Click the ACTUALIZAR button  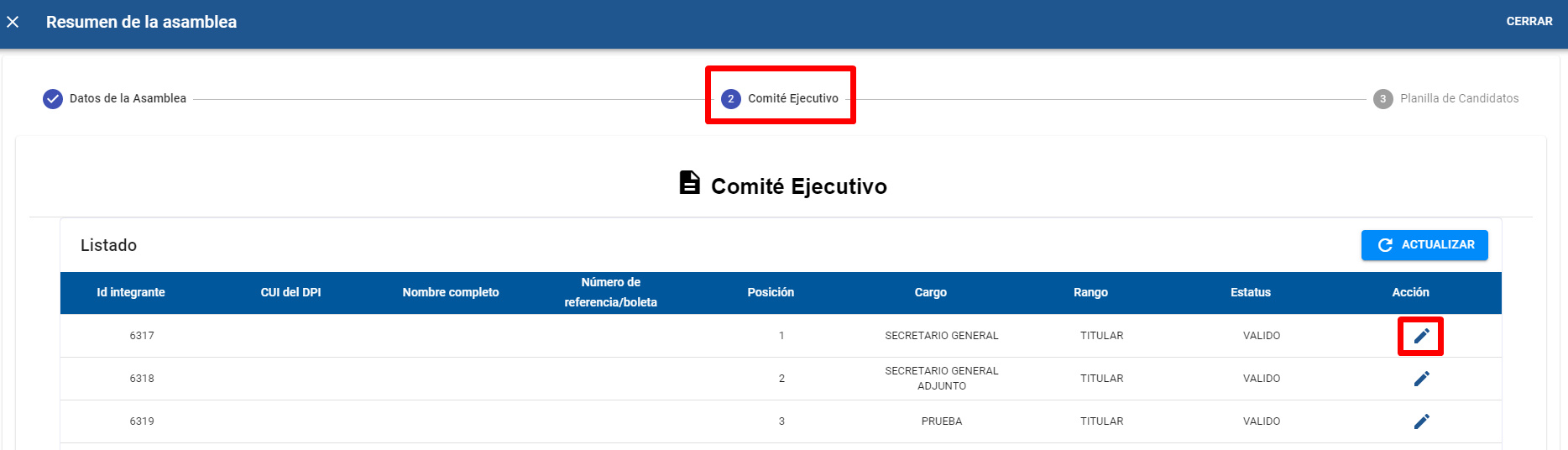1424,245
